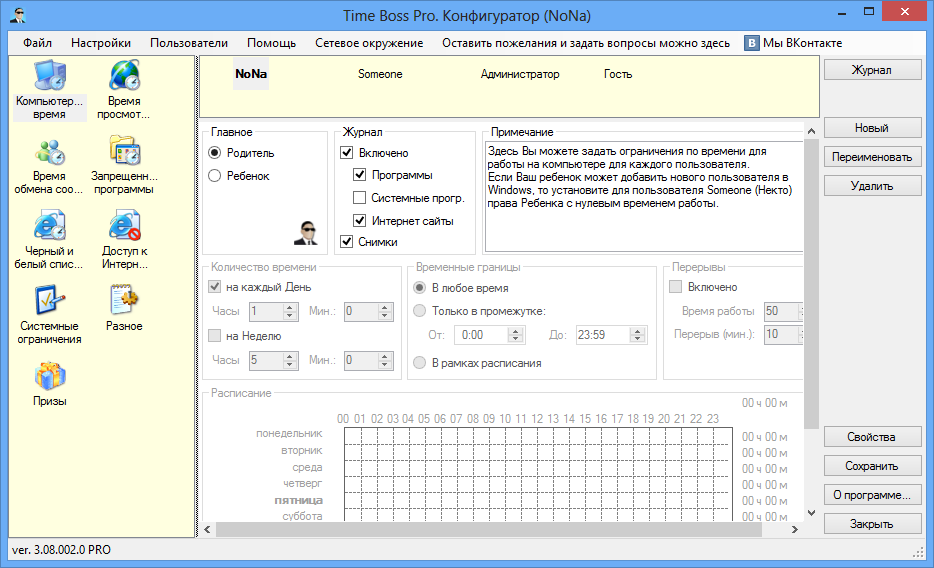Open the Настройки menu

[x=101, y=43]
